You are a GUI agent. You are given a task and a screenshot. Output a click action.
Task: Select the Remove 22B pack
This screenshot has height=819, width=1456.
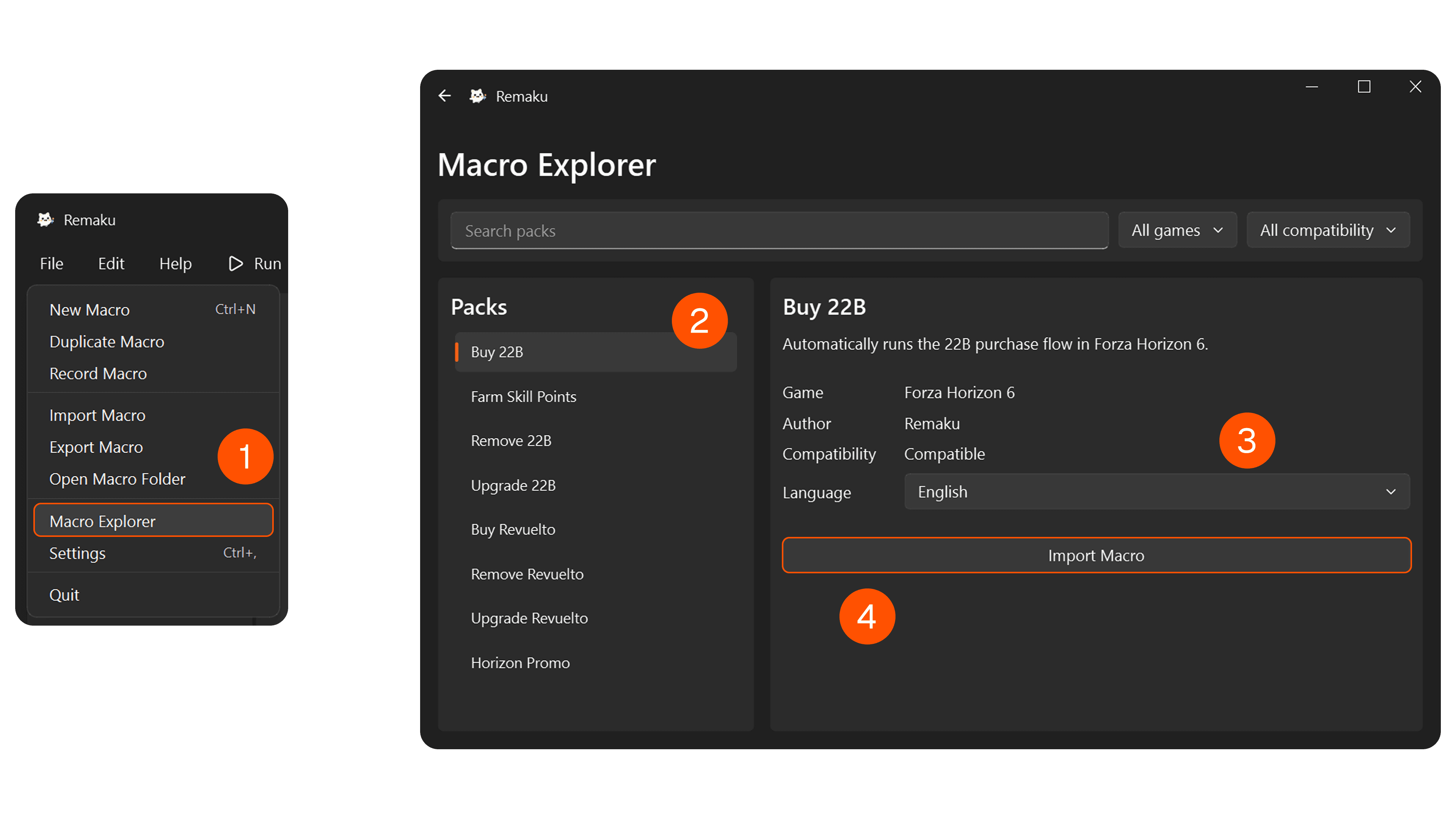[x=595, y=440]
